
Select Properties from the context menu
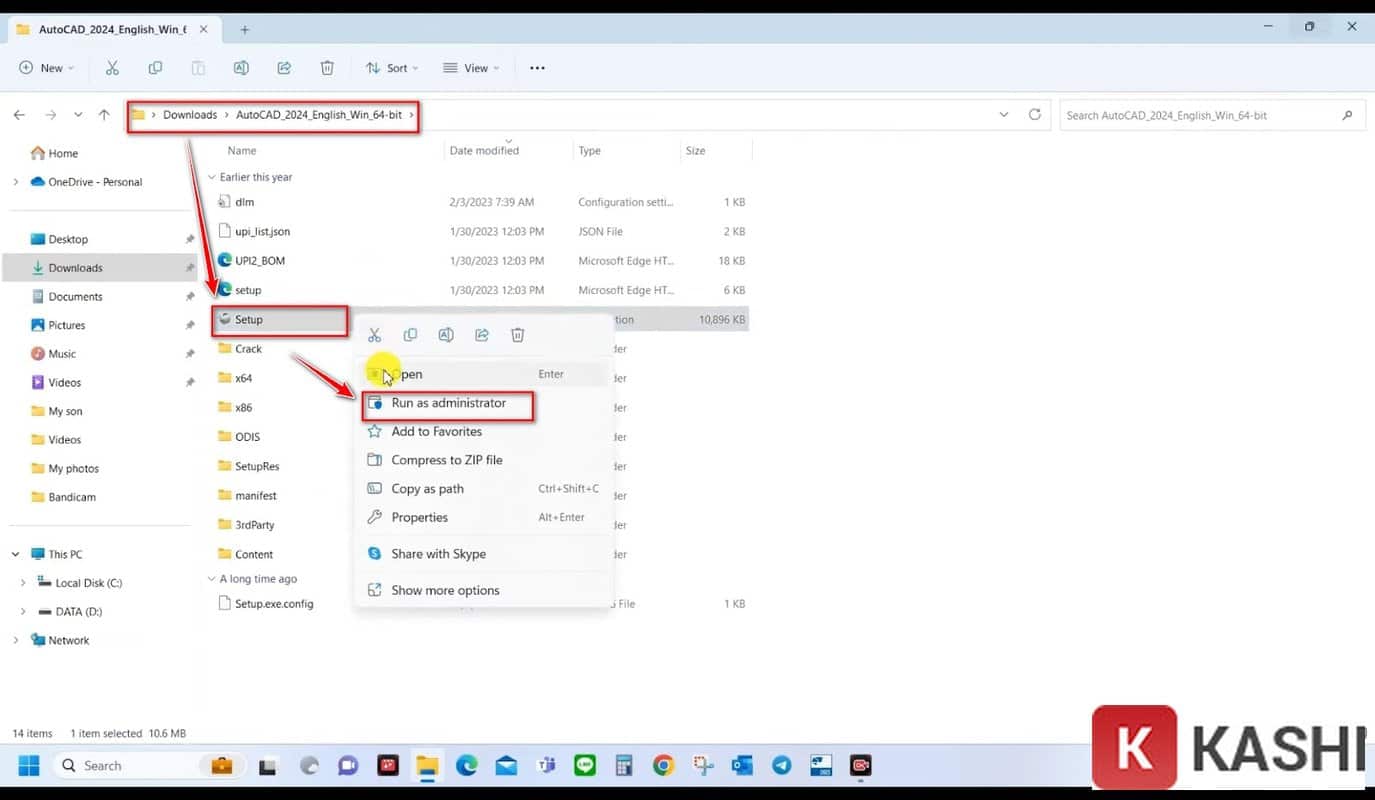pyautogui.click(x=419, y=517)
